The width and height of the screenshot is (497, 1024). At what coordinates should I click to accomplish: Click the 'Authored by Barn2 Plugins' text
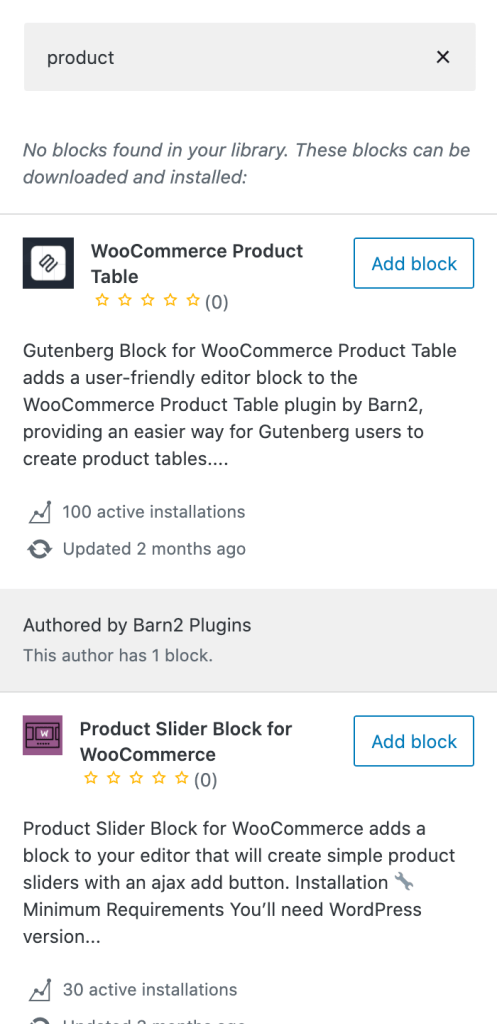pyautogui.click(x=137, y=625)
